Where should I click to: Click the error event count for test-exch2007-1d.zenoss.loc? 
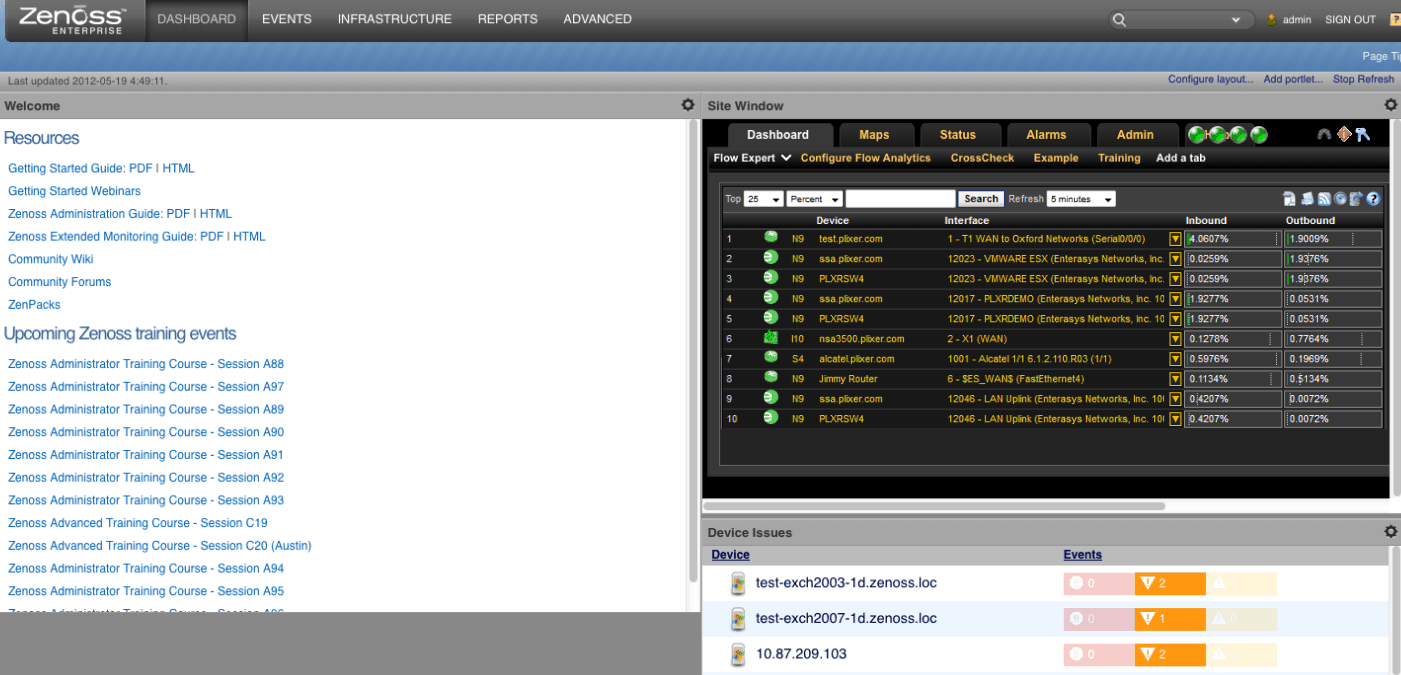click(1169, 619)
